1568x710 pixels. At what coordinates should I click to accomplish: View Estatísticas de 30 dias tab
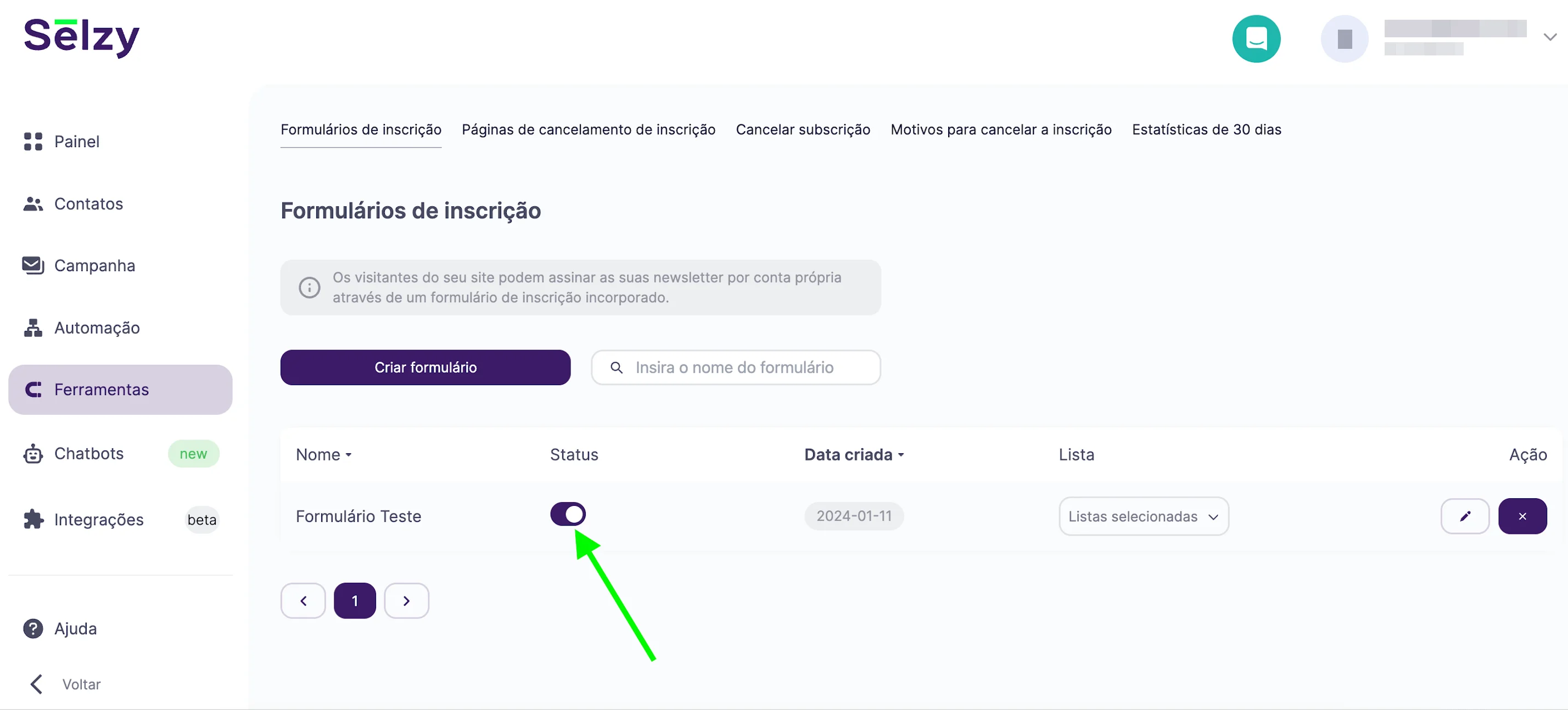(1206, 129)
